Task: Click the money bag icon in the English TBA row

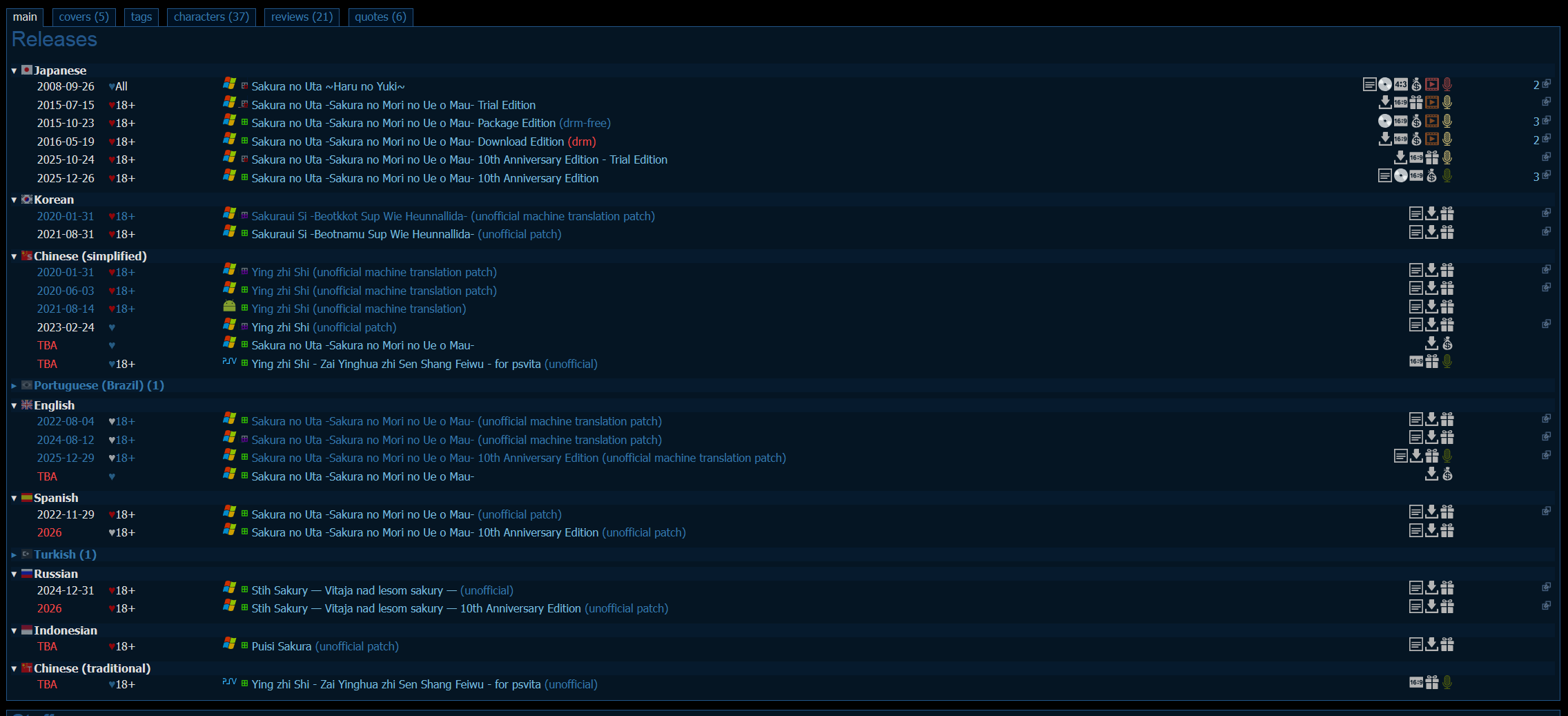Action: tap(1447, 474)
